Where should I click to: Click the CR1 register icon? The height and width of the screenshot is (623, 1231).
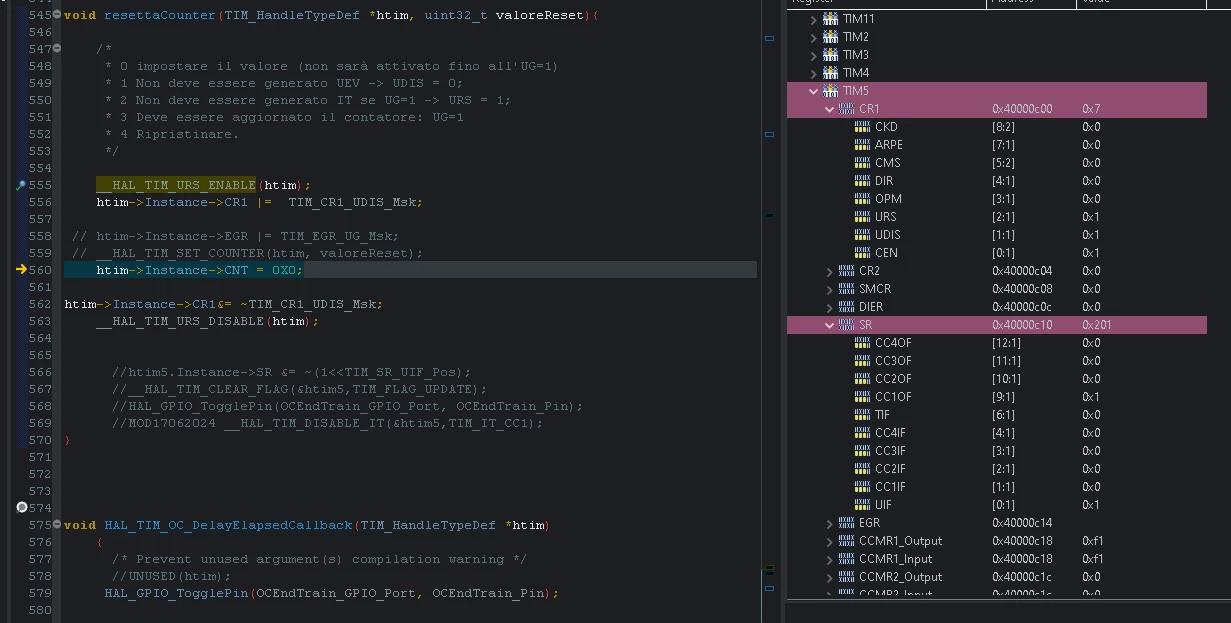[x=846, y=109]
